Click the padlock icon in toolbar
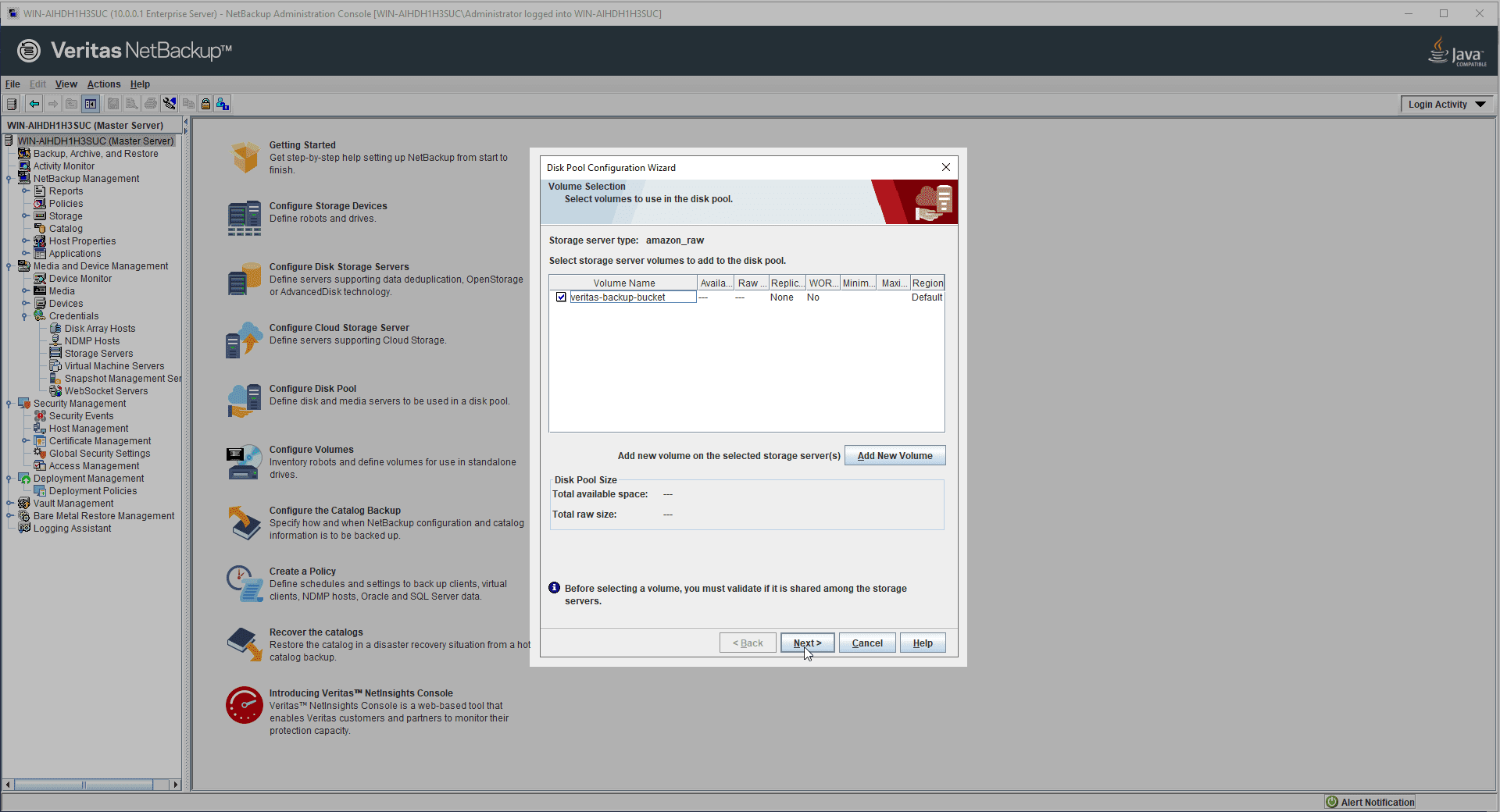This screenshot has height=812, width=1500. click(205, 104)
